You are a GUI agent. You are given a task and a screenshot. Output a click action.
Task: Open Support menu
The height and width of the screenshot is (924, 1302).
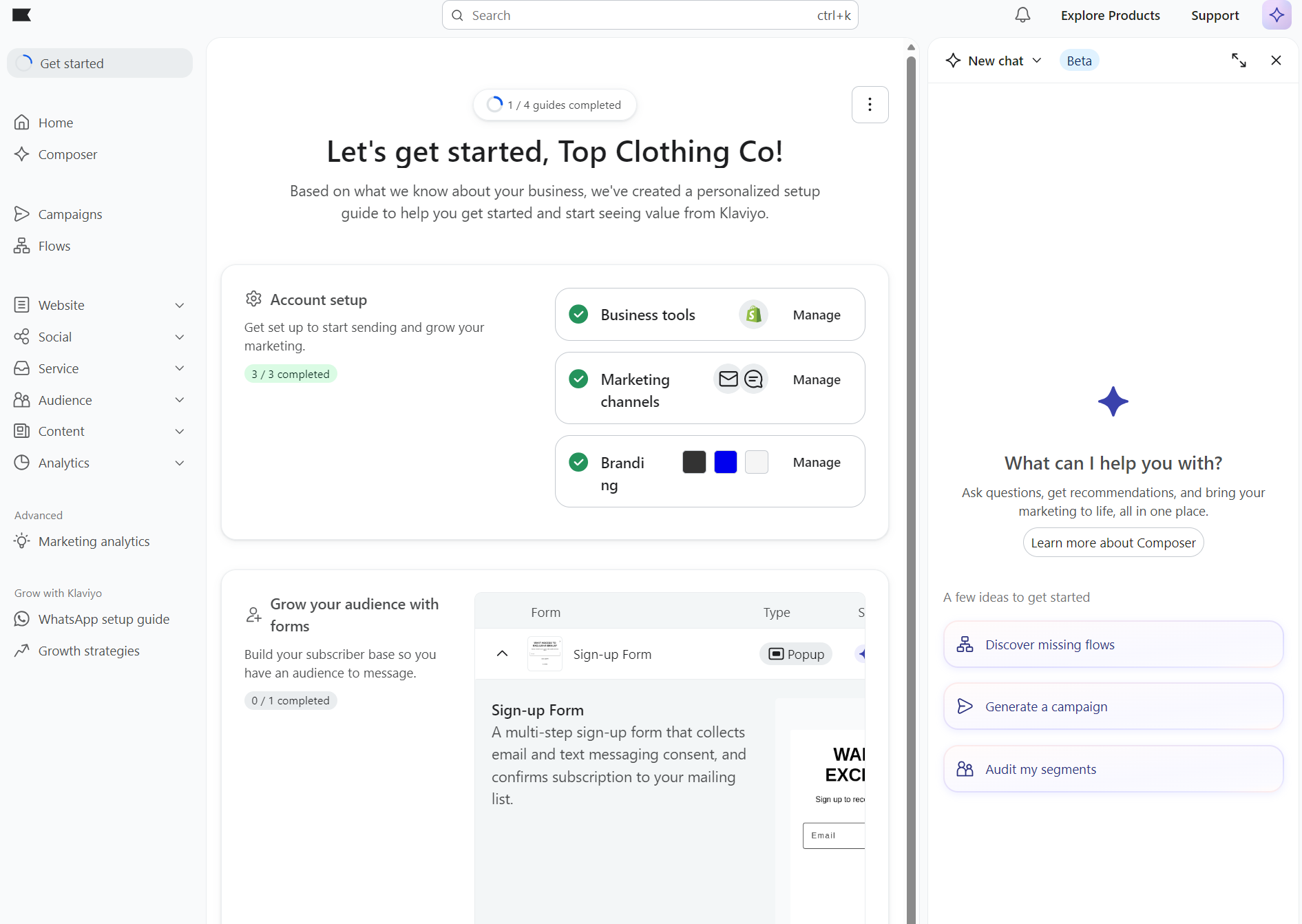pyautogui.click(x=1215, y=15)
